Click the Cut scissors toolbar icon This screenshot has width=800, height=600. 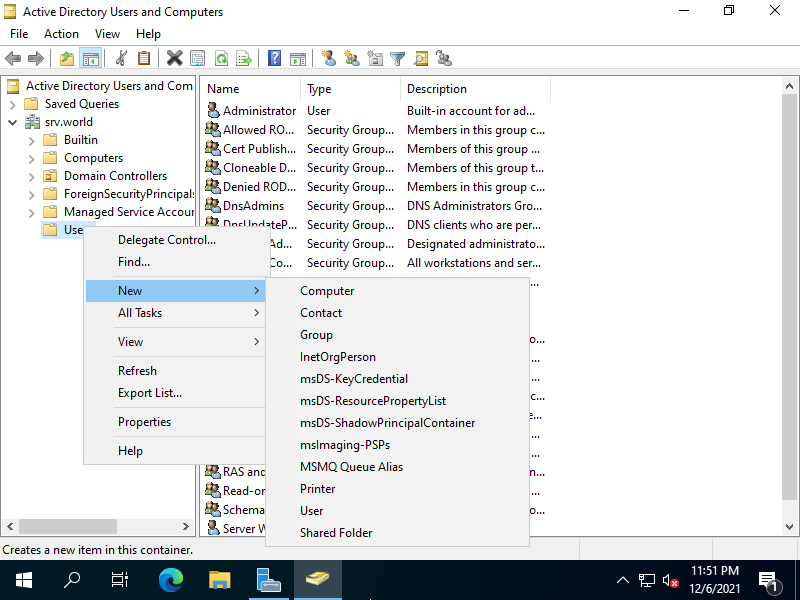click(121, 59)
